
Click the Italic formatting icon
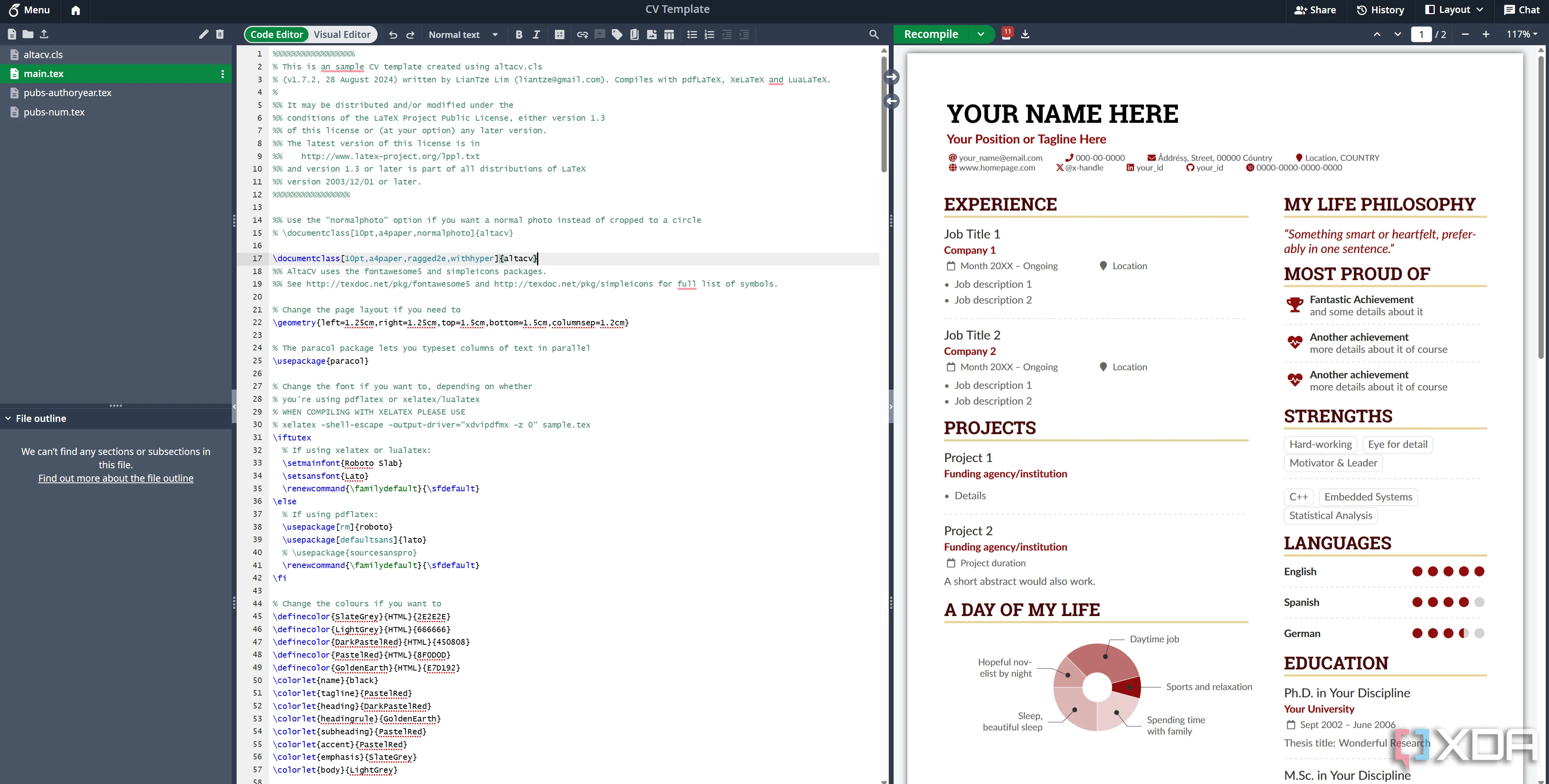point(536,35)
